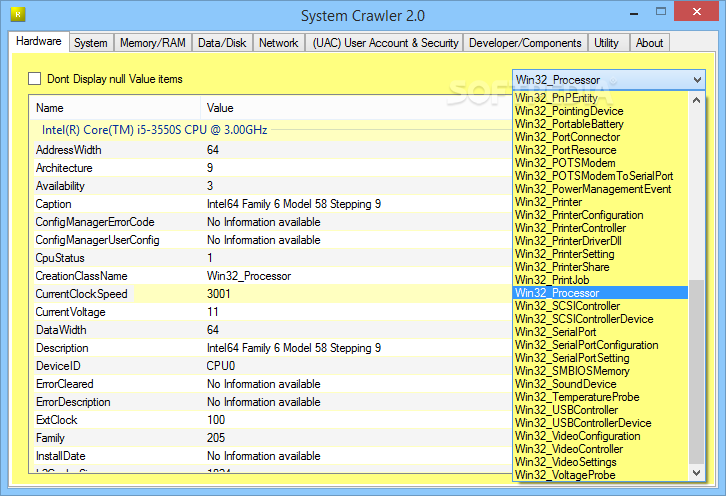Open the Memory/RAM tab

tap(153, 43)
